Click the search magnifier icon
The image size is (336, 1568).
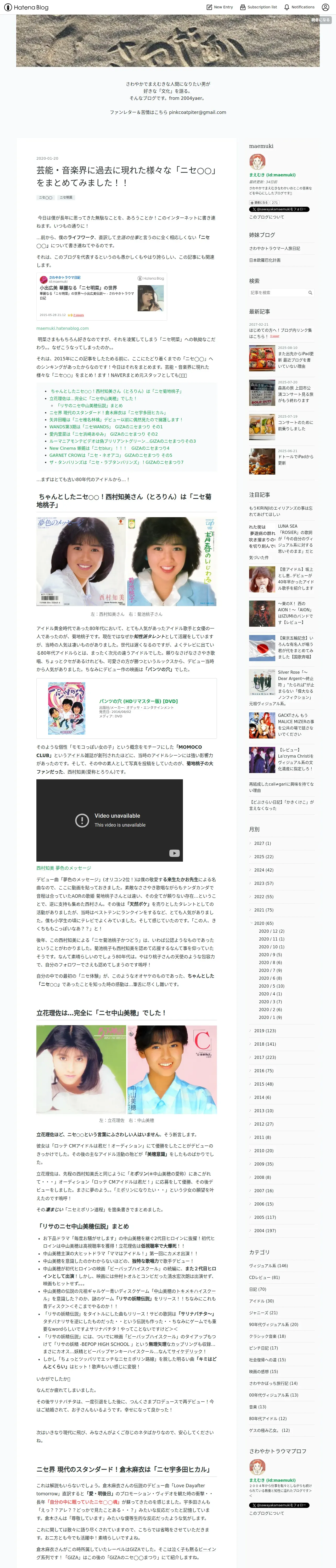pos(310,293)
